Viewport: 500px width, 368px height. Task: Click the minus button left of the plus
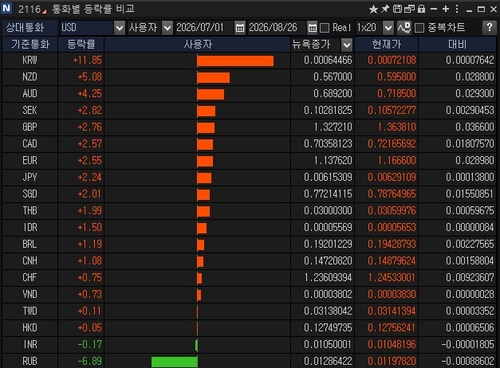(434, 9)
